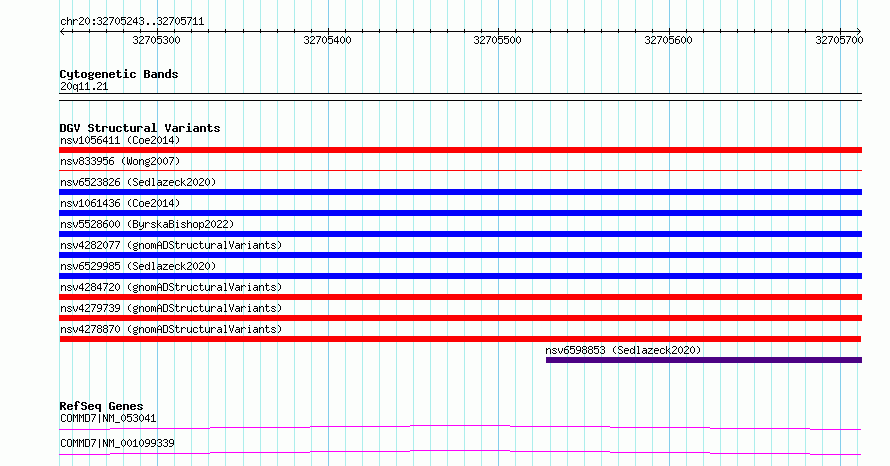This screenshot has height=466, width=890.
Task: Click the 20q11.21 band label
Action: point(84,86)
